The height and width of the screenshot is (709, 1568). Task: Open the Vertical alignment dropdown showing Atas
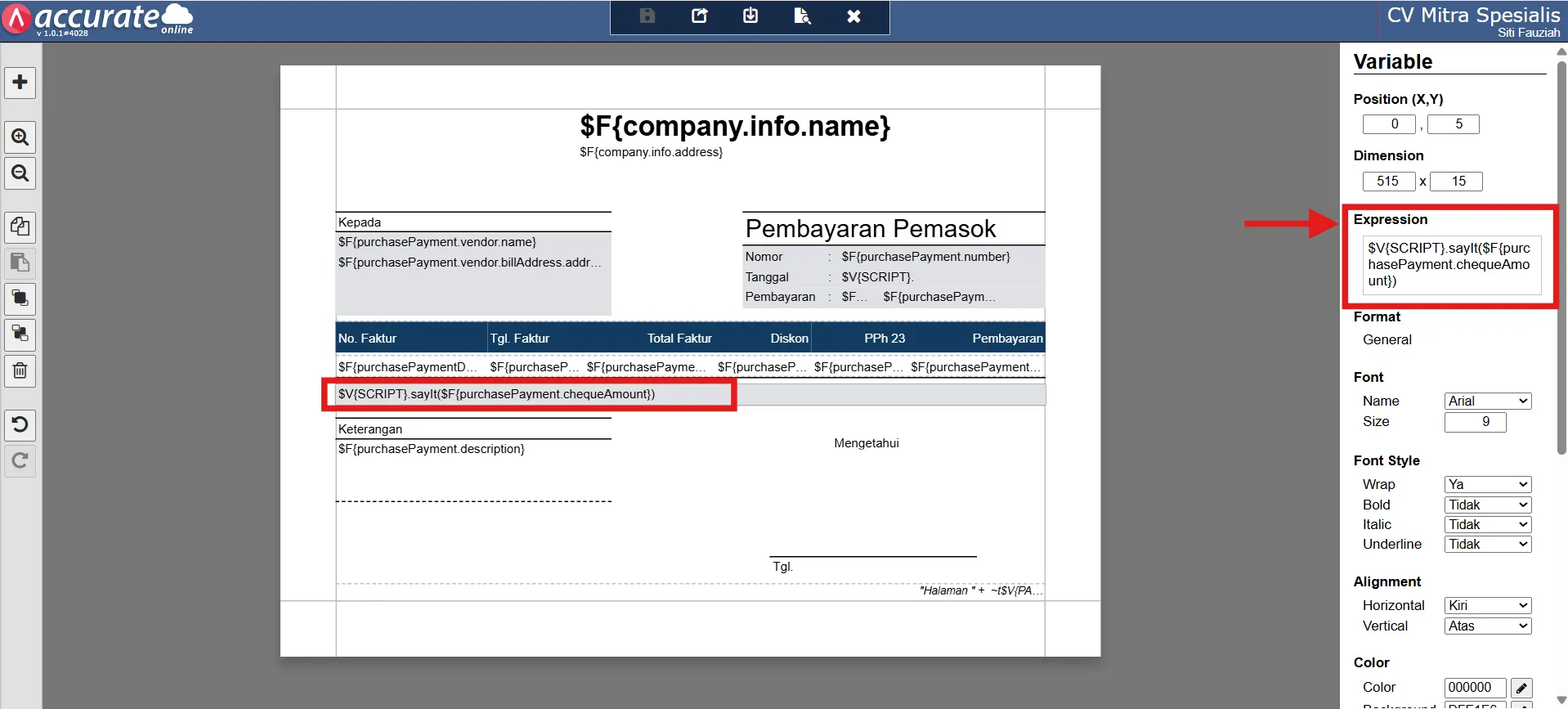point(1487,626)
